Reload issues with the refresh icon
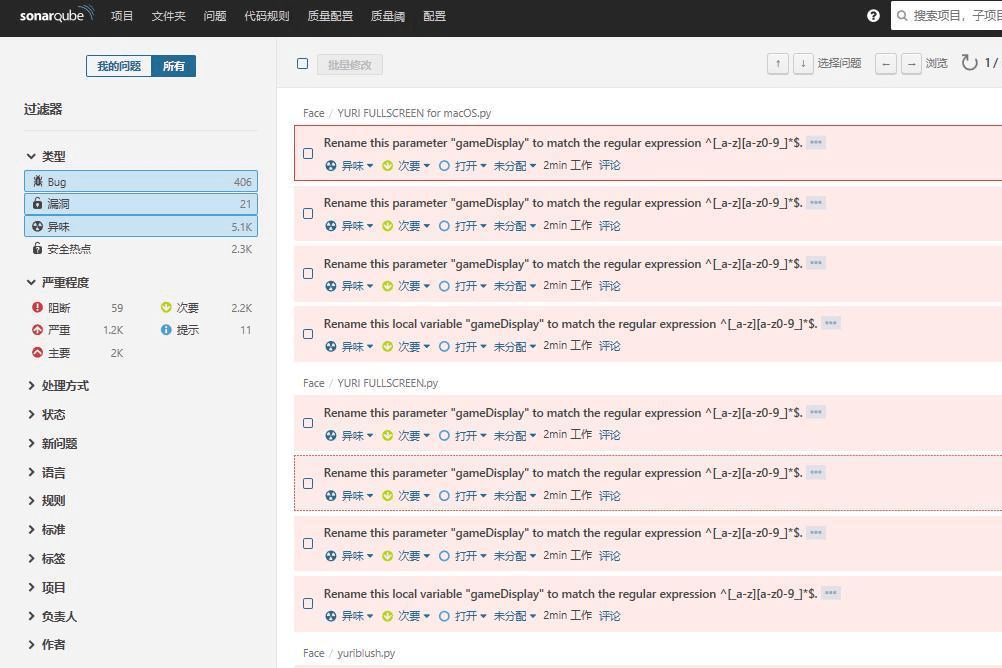 [969, 63]
